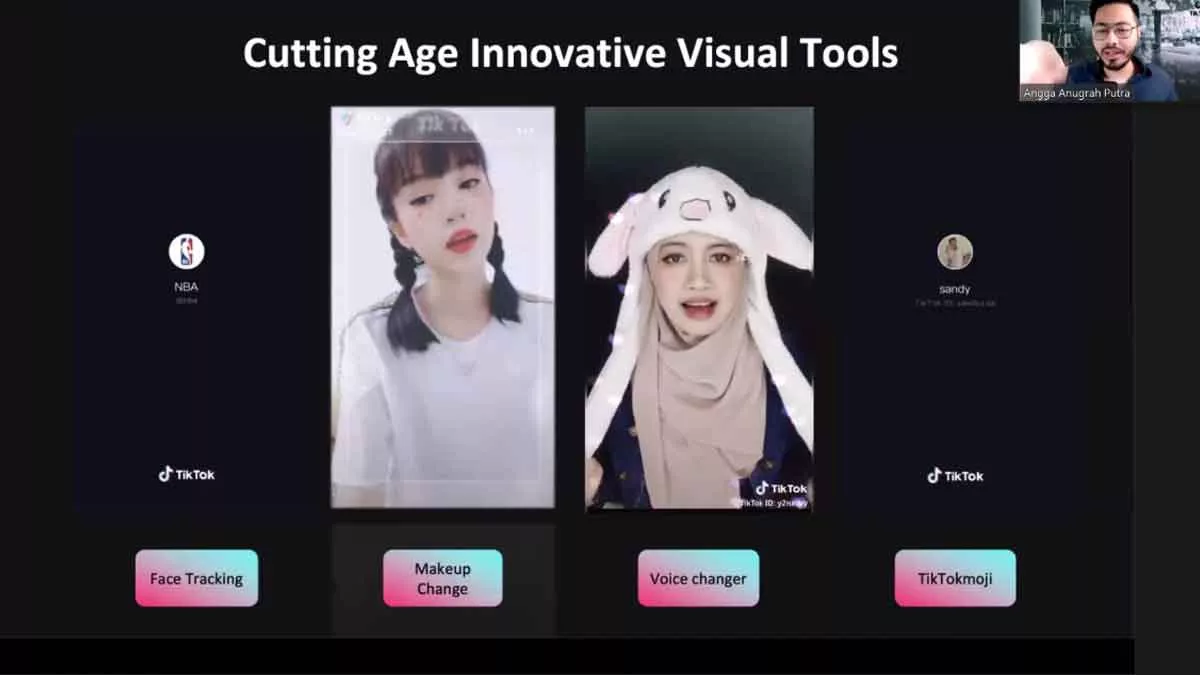Click the 'sandy' account name text
Image resolution: width=1200 pixels, height=675 pixels.
pos(955,289)
